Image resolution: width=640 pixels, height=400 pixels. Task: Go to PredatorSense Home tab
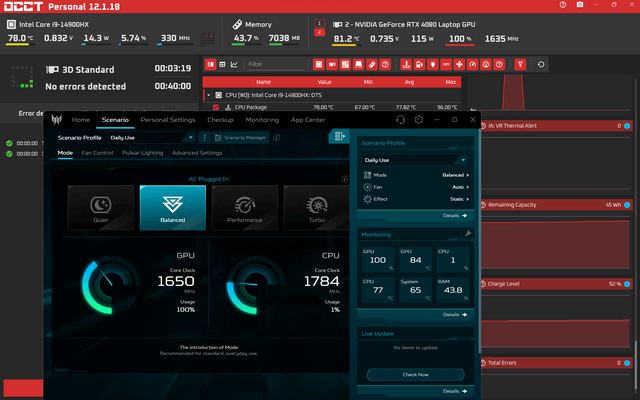tap(80, 120)
